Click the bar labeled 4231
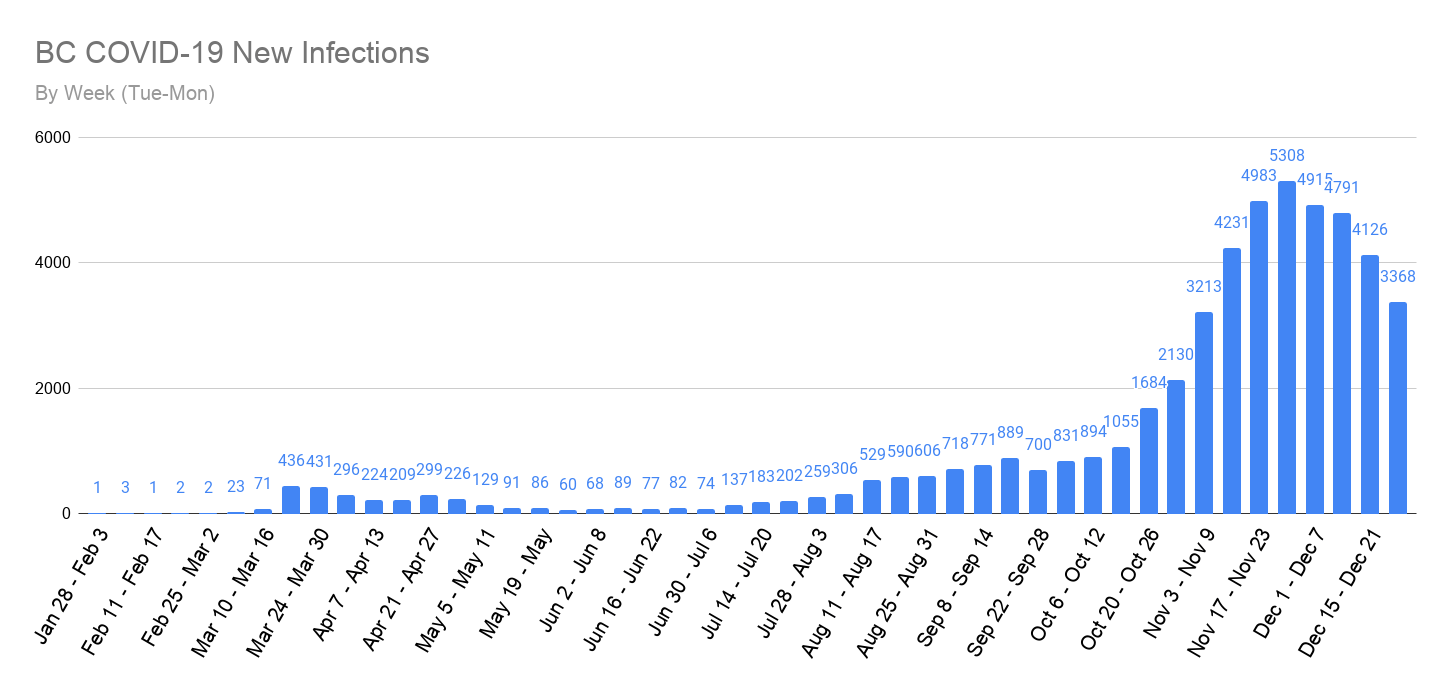Screen dimensions: 1451x690 [1232, 382]
